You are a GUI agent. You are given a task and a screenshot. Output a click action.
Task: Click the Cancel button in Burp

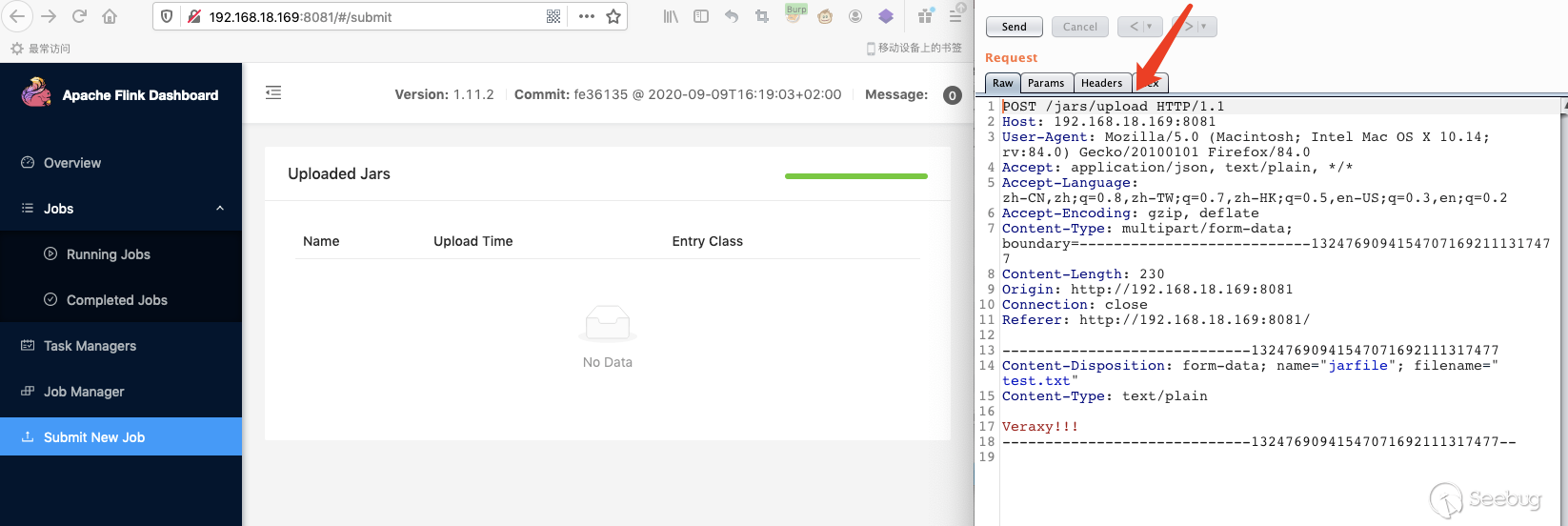(x=1080, y=27)
